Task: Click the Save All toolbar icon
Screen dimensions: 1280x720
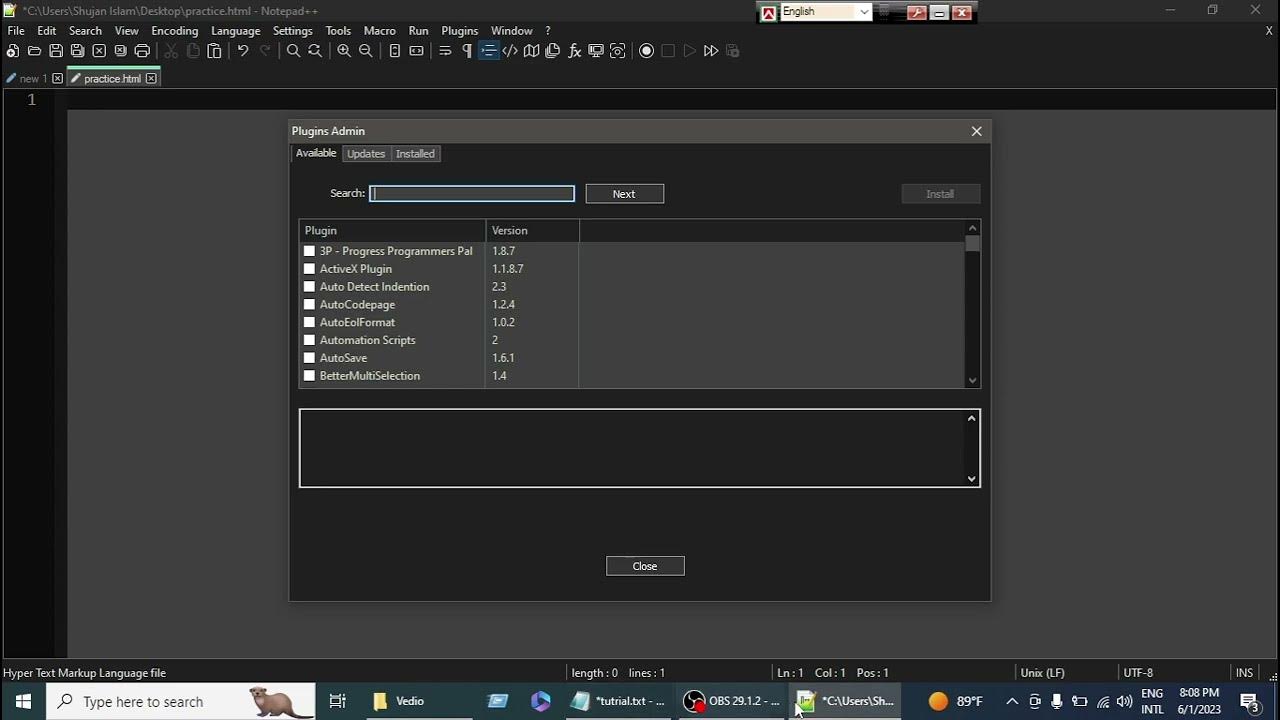Action: pos(77,51)
